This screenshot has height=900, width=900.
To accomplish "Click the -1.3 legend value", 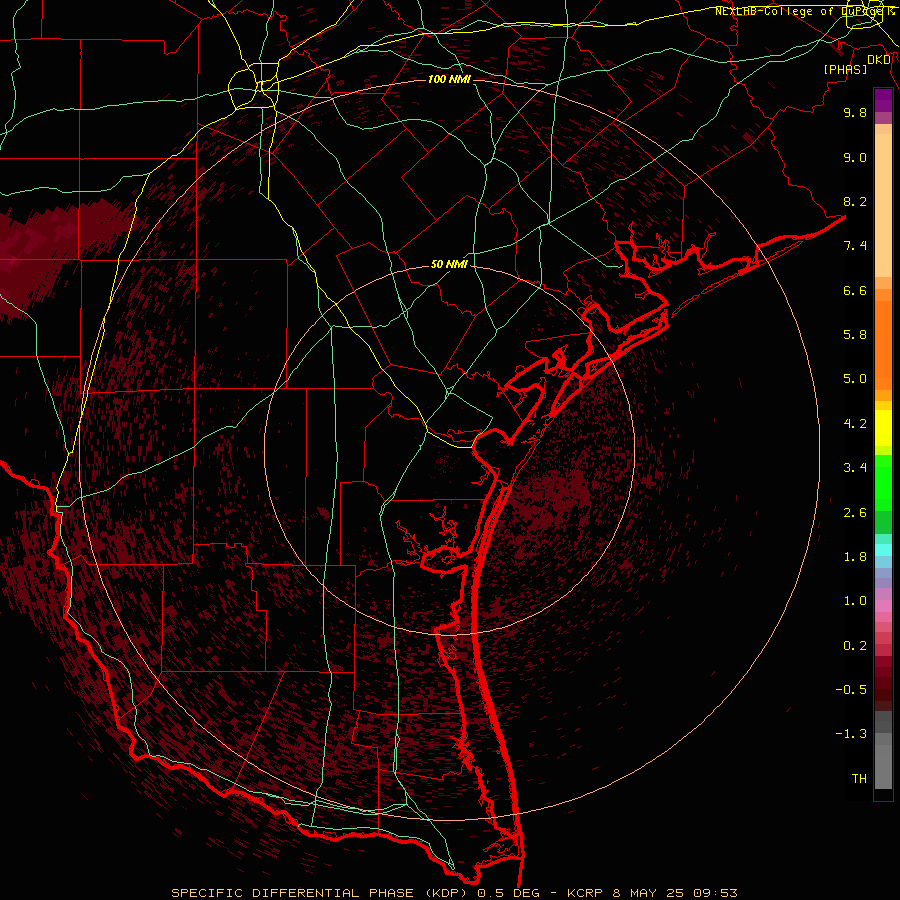I will coord(851,734).
